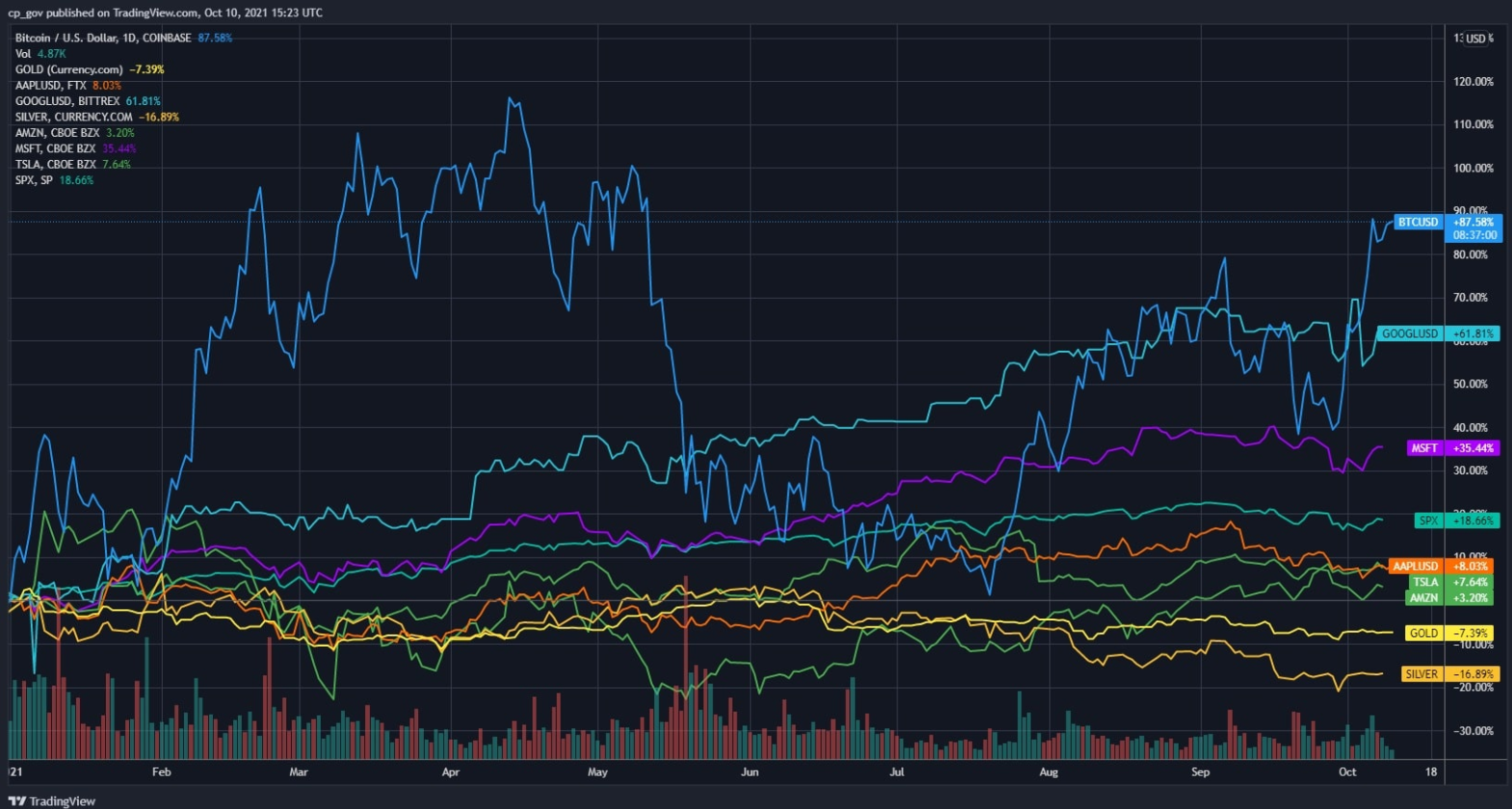The height and width of the screenshot is (809, 1512).
Task: Click the green TSLA series label
Action: point(1425,582)
